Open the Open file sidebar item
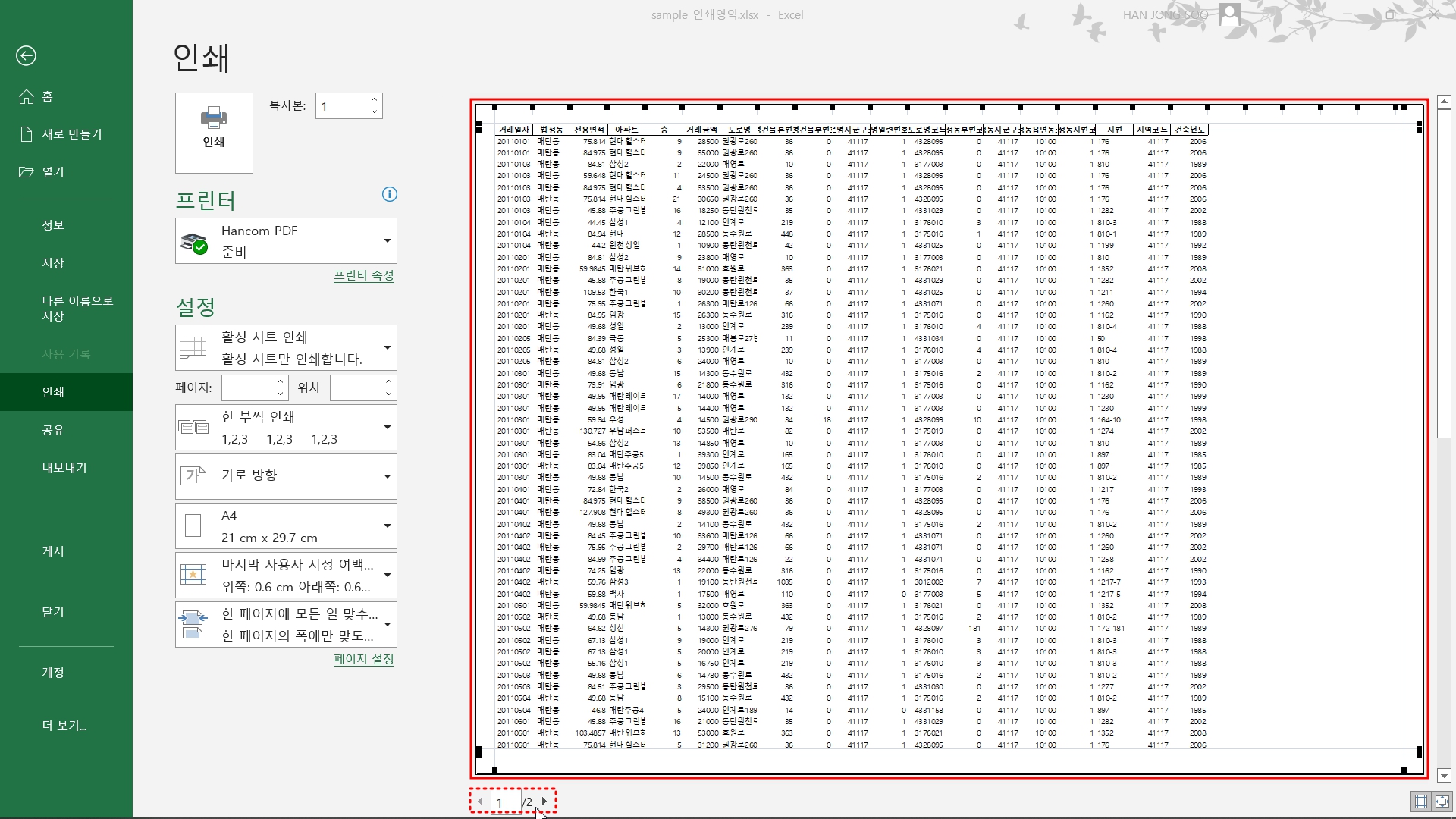The image size is (1456, 819). point(53,172)
